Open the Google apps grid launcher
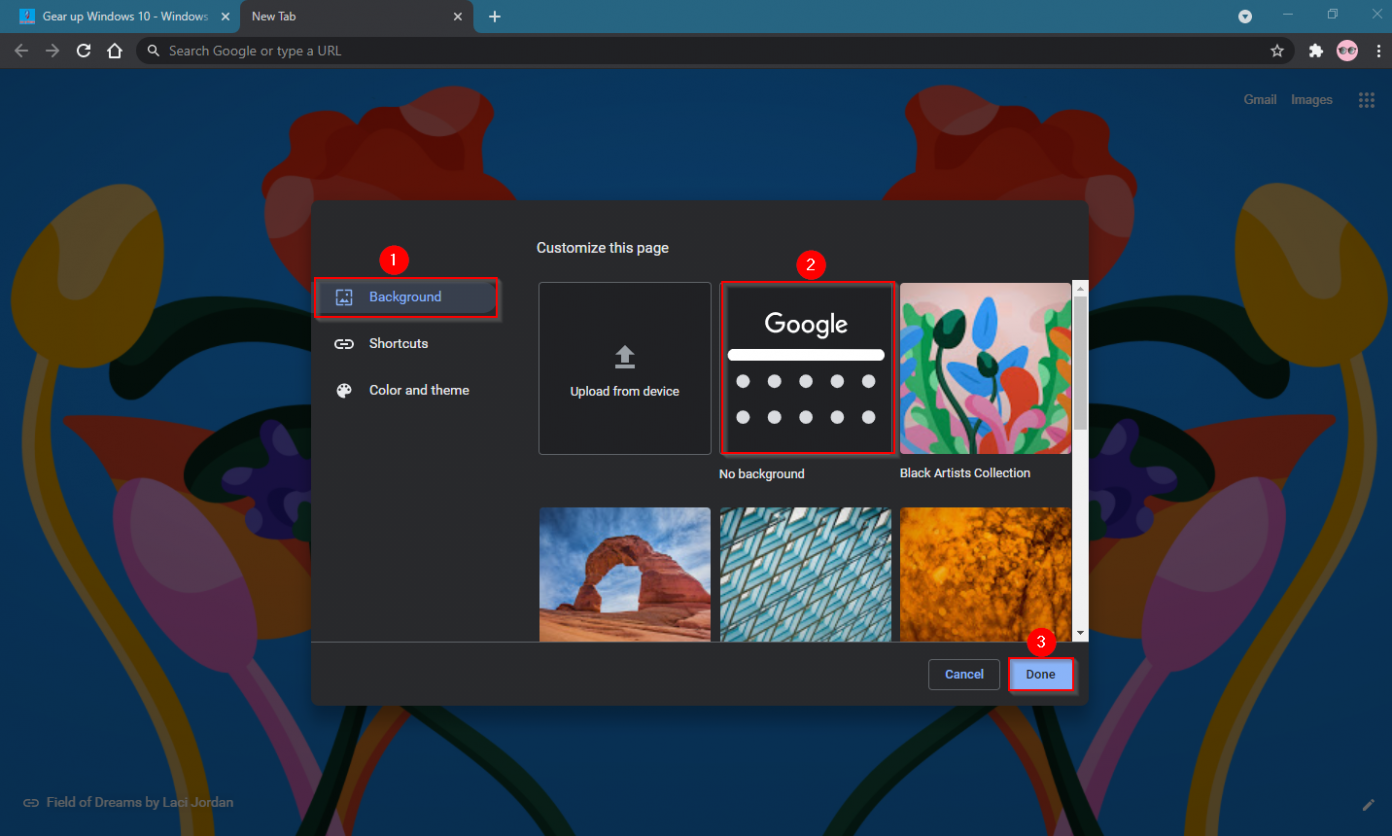1392x836 pixels. (1366, 99)
